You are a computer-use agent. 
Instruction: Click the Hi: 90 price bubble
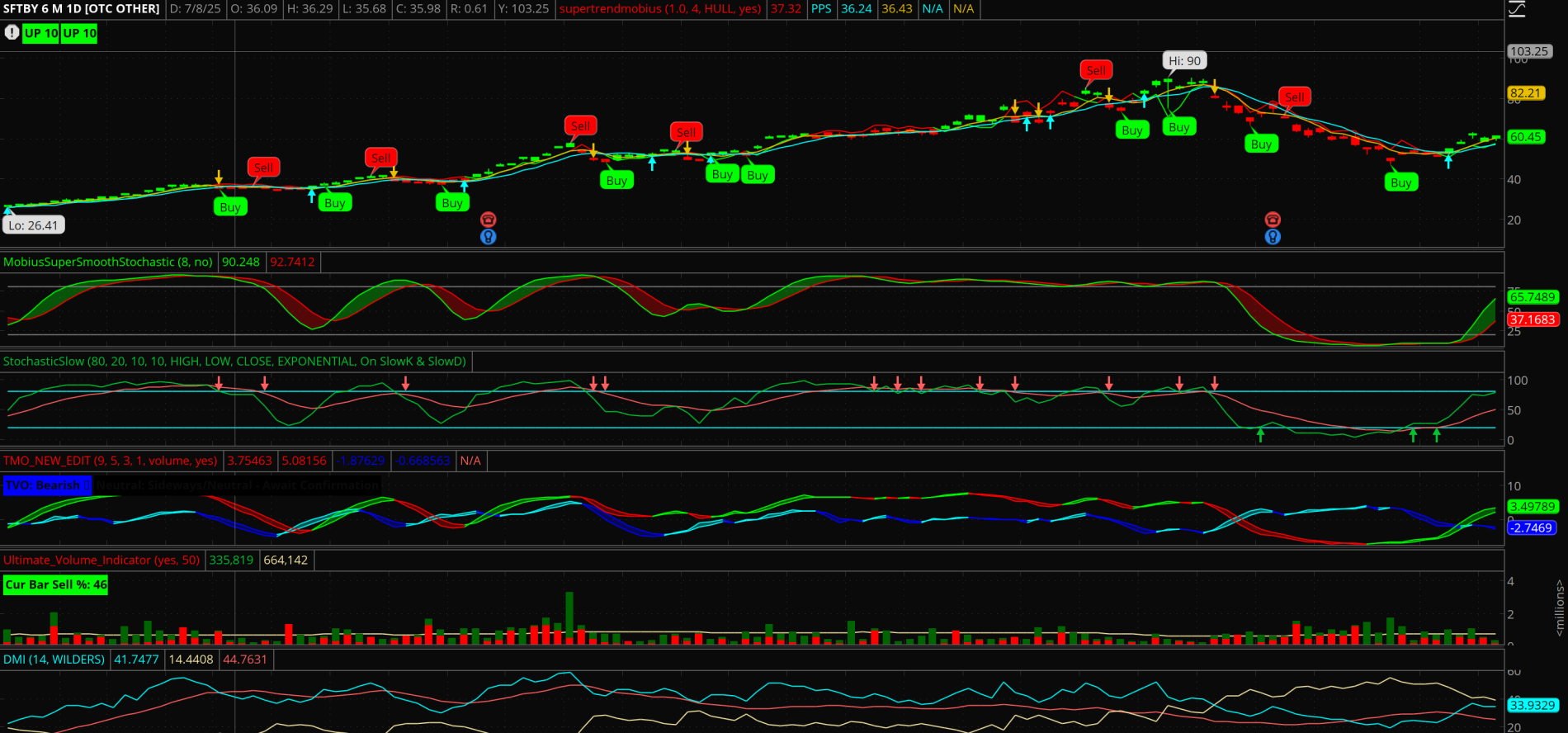click(x=1184, y=61)
